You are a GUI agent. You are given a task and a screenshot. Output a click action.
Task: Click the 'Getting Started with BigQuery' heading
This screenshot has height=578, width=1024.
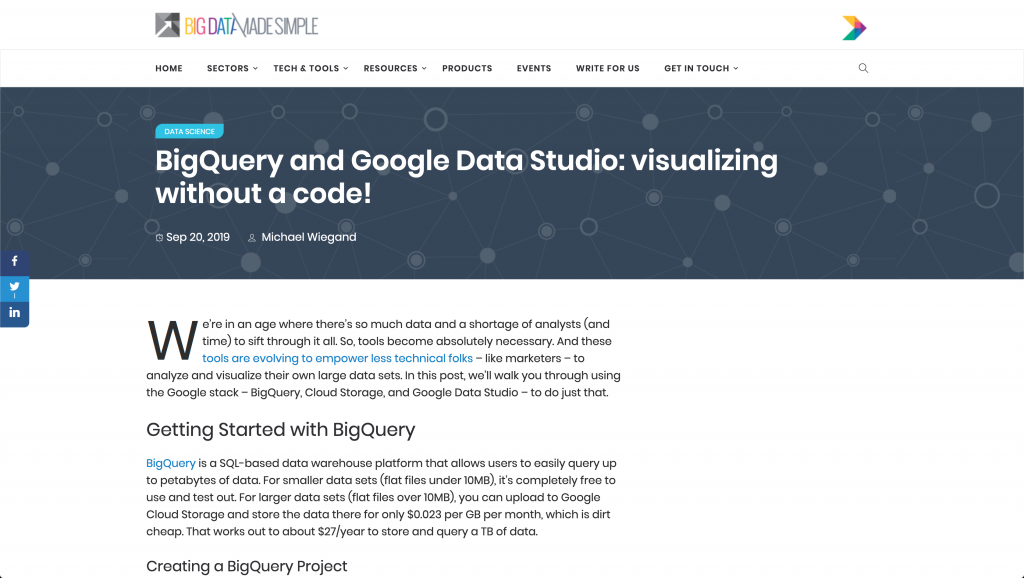[x=281, y=429]
